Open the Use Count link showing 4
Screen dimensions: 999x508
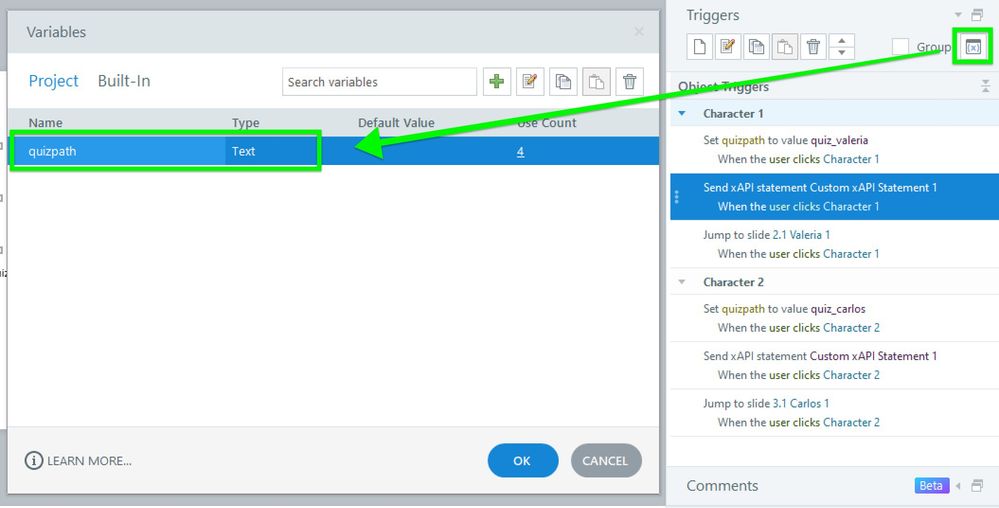(521, 151)
